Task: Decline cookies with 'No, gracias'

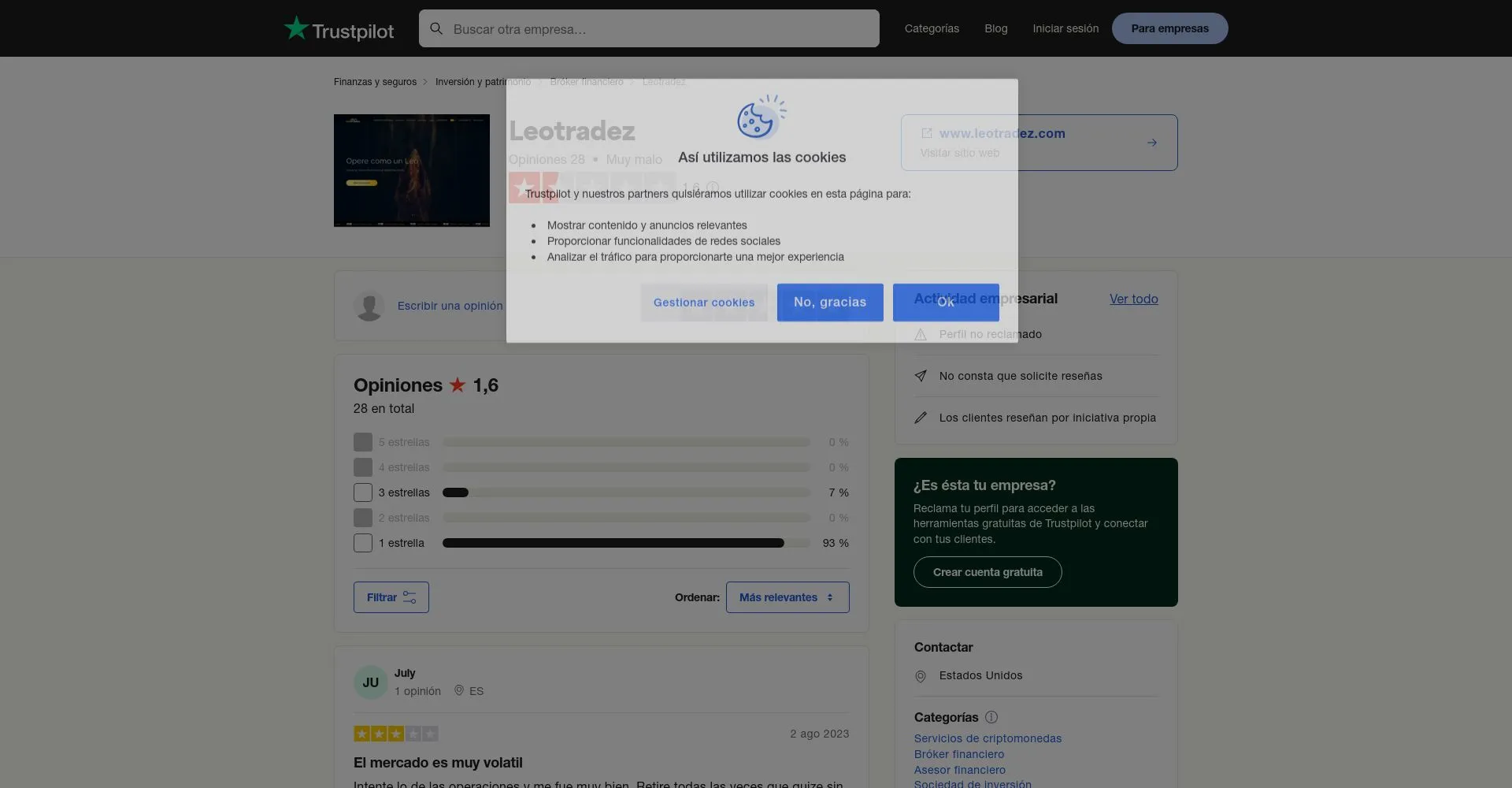Action: coord(830,303)
